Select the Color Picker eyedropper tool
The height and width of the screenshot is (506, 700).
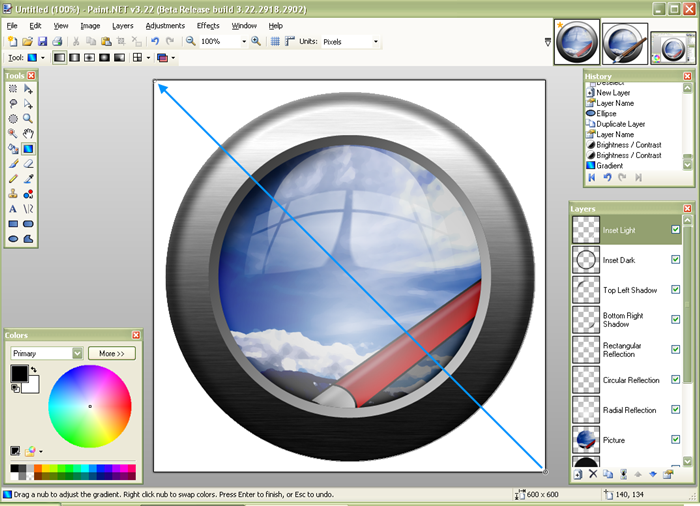point(28,179)
